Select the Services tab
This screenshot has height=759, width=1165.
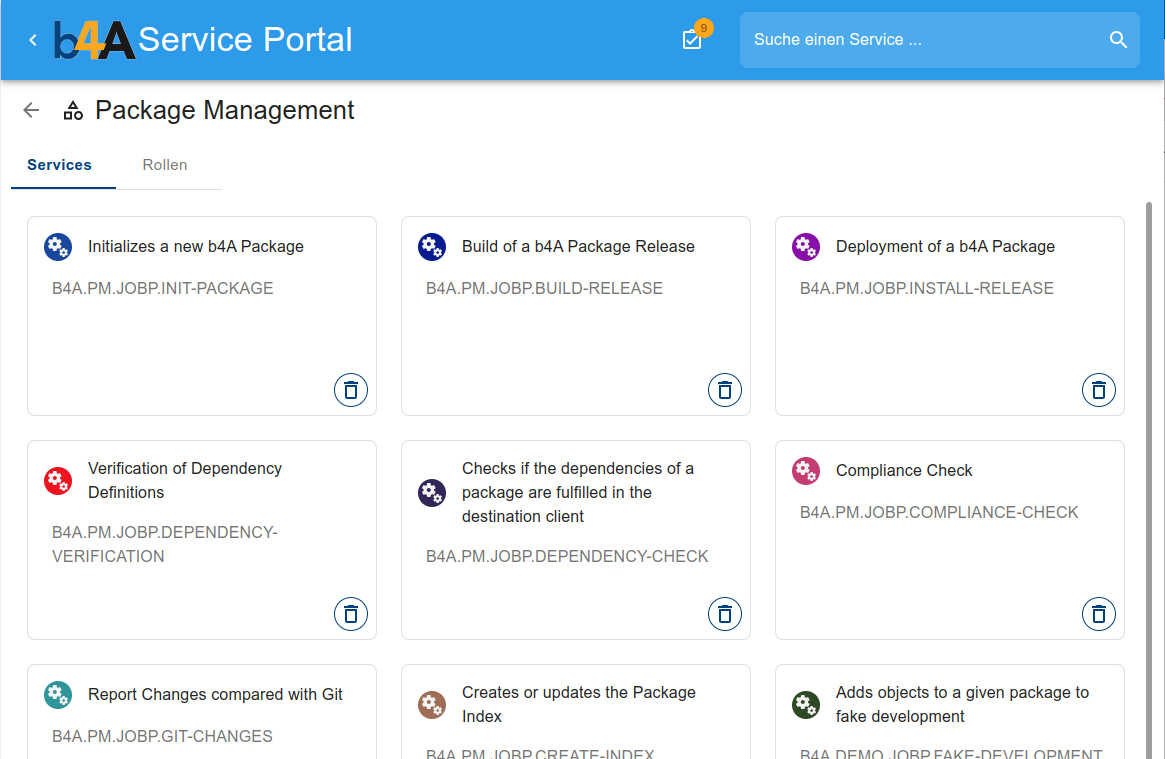click(x=60, y=165)
